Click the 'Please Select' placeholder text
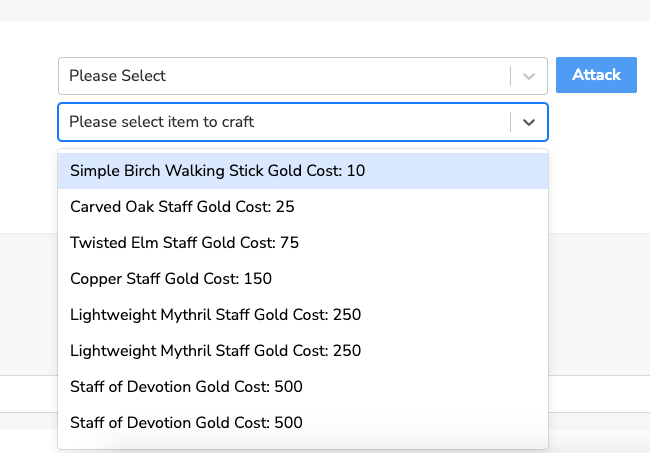This screenshot has height=453, width=650. [117, 76]
